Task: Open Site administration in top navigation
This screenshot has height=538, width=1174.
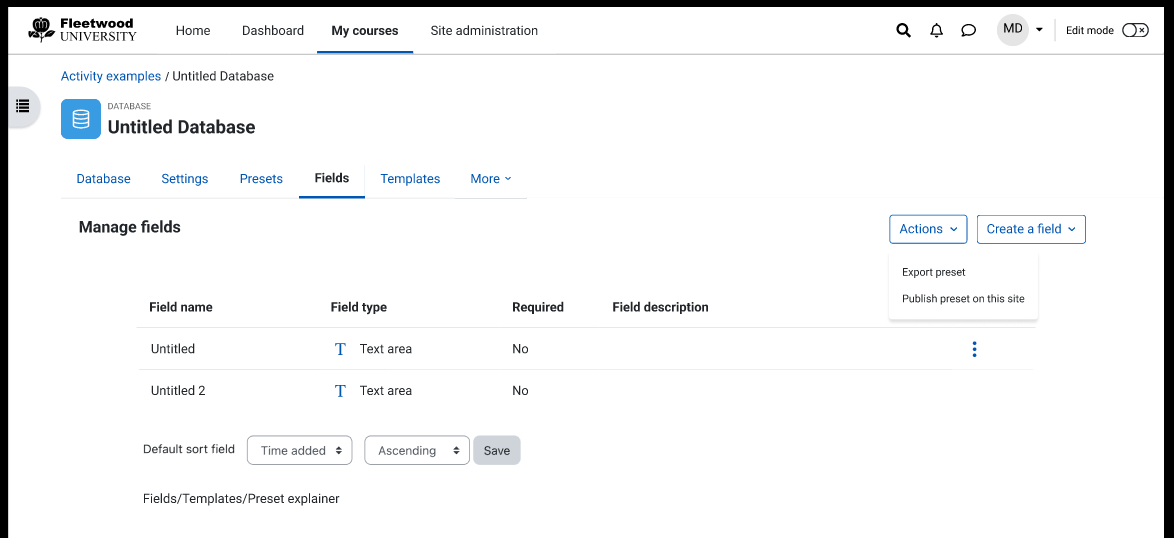Action: point(484,31)
